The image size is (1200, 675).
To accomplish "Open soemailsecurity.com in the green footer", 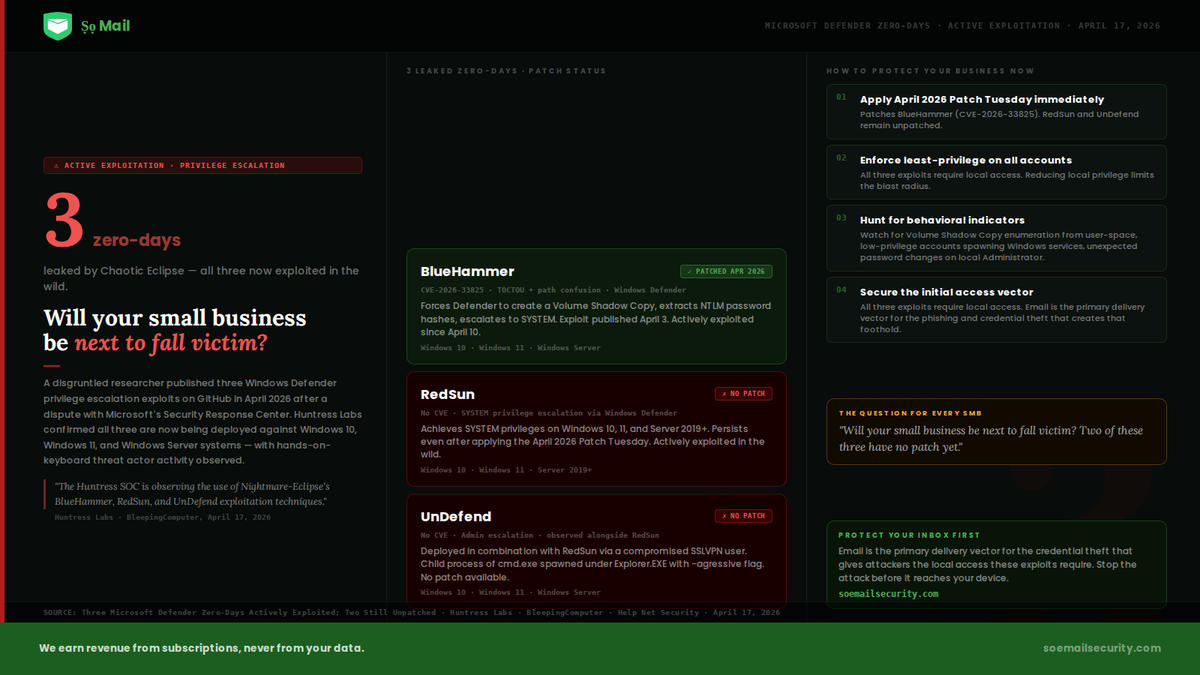I will point(1101,648).
